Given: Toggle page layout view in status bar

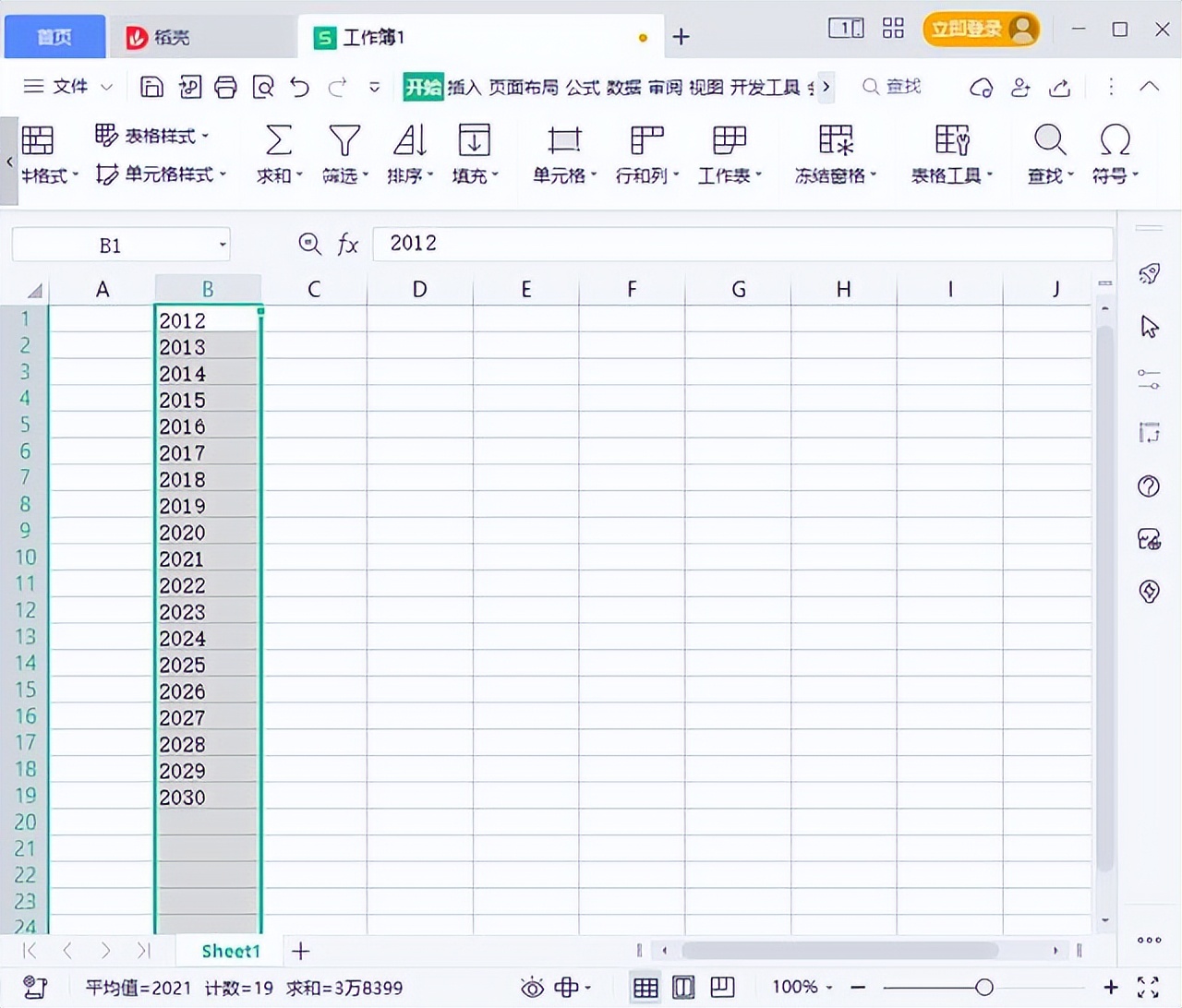Looking at the screenshot, I should click(683, 986).
